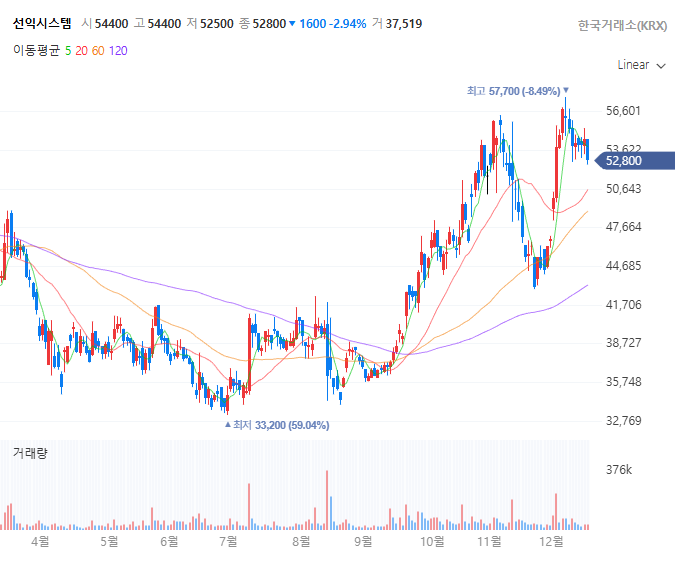Image resolution: width=675 pixels, height=576 pixels.
Task: Toggle the 60-day moving average line
Action: coord(98,51)
